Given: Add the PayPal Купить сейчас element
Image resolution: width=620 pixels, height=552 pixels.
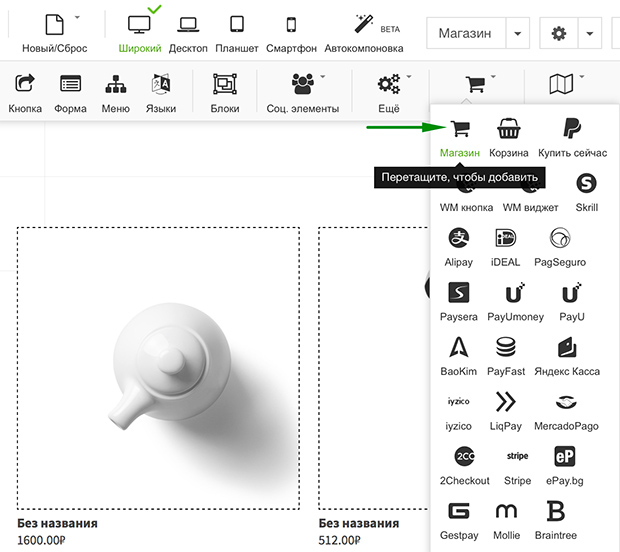Looking at the screenshot, I should (572, 130).
